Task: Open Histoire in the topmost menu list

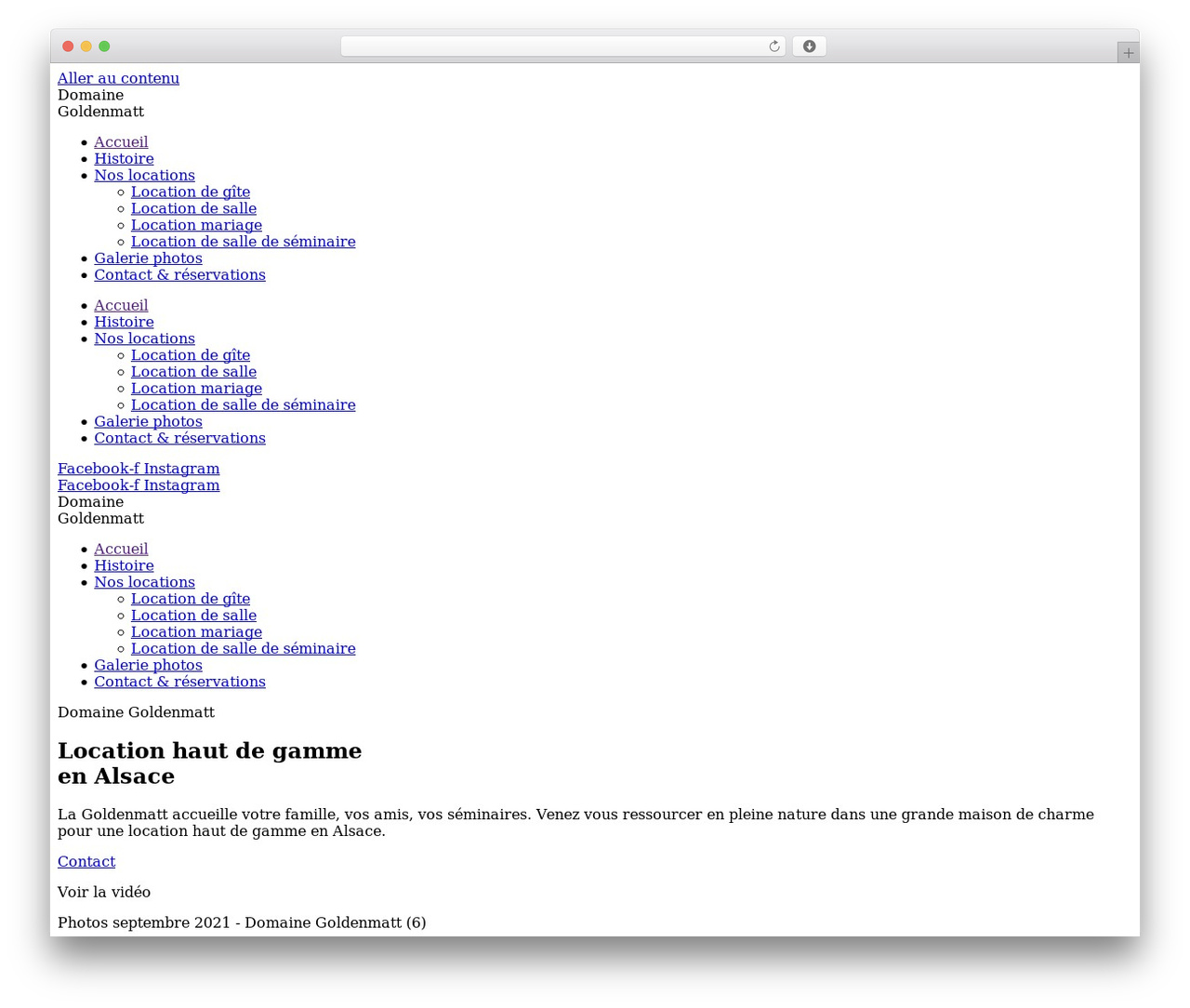Action: 124,158
